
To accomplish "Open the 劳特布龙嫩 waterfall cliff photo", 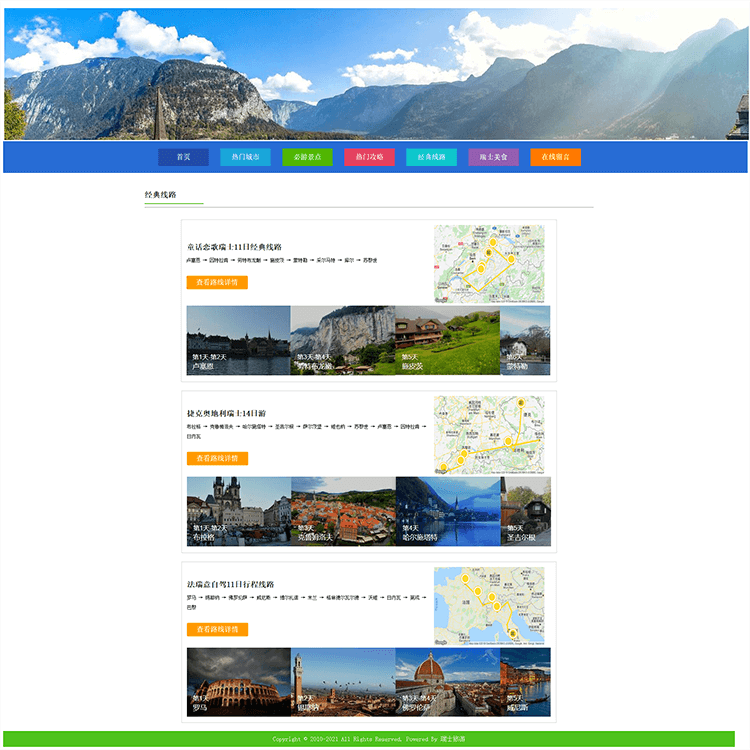I will click(343, 341).
